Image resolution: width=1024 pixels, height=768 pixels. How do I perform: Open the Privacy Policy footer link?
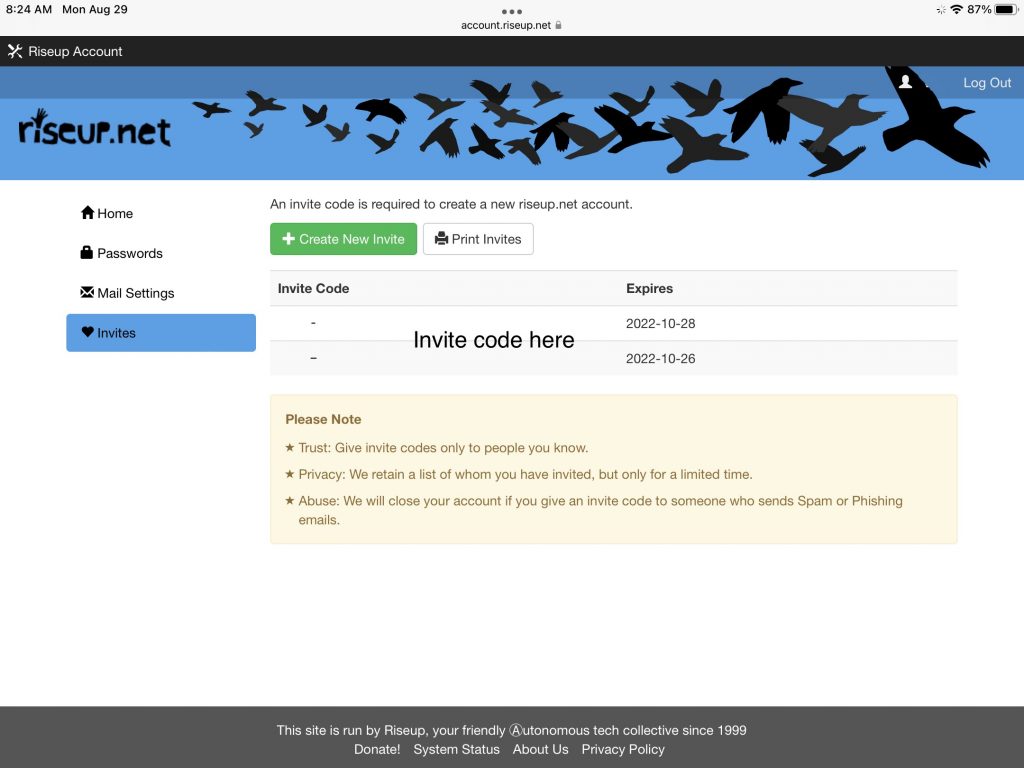[x=622, y=749]
